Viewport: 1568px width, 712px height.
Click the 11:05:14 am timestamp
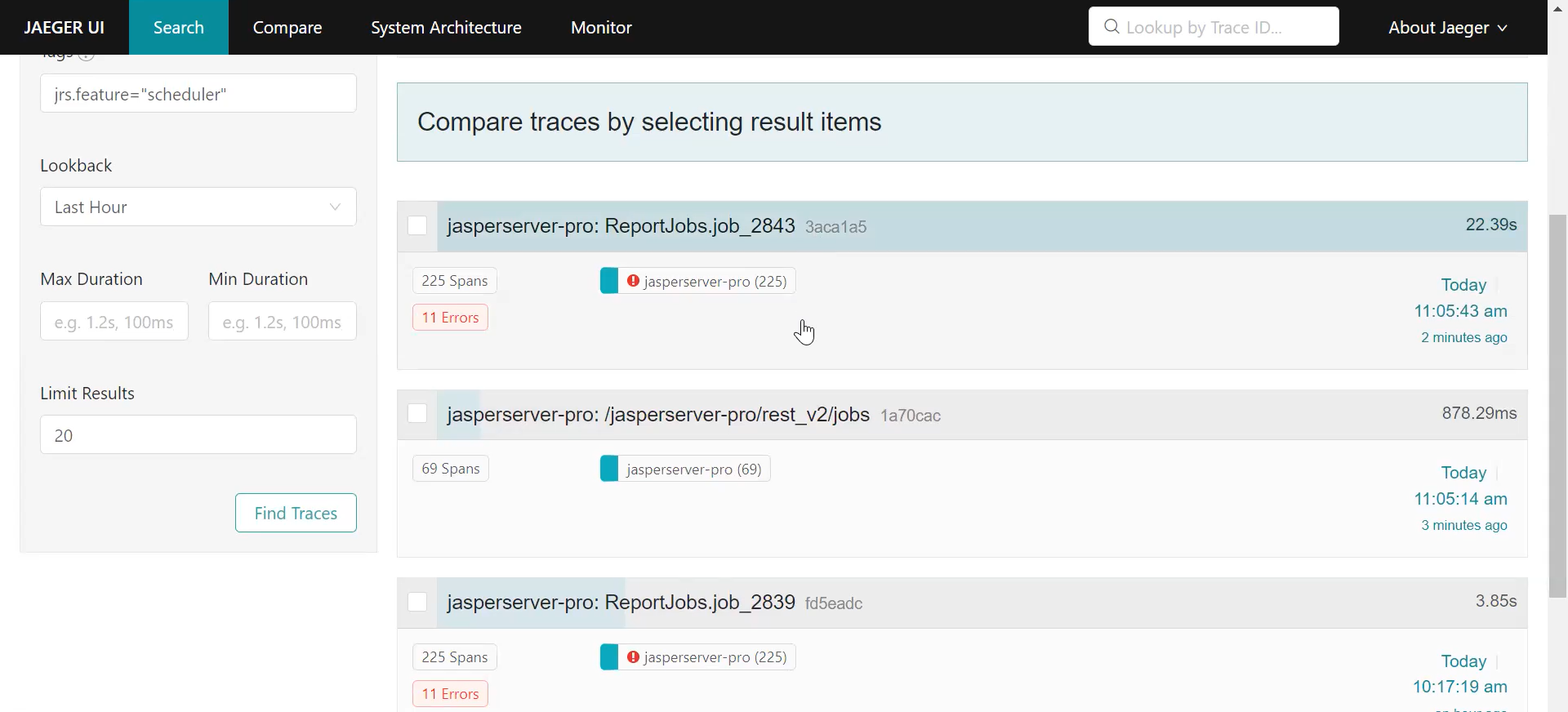pos(1460,499)
